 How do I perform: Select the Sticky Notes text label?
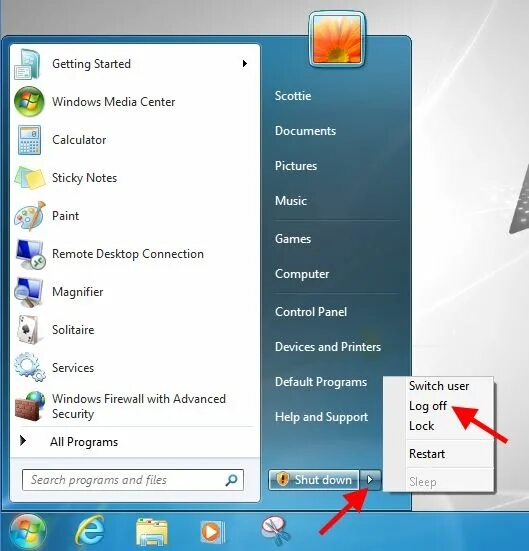pos(84,178)
